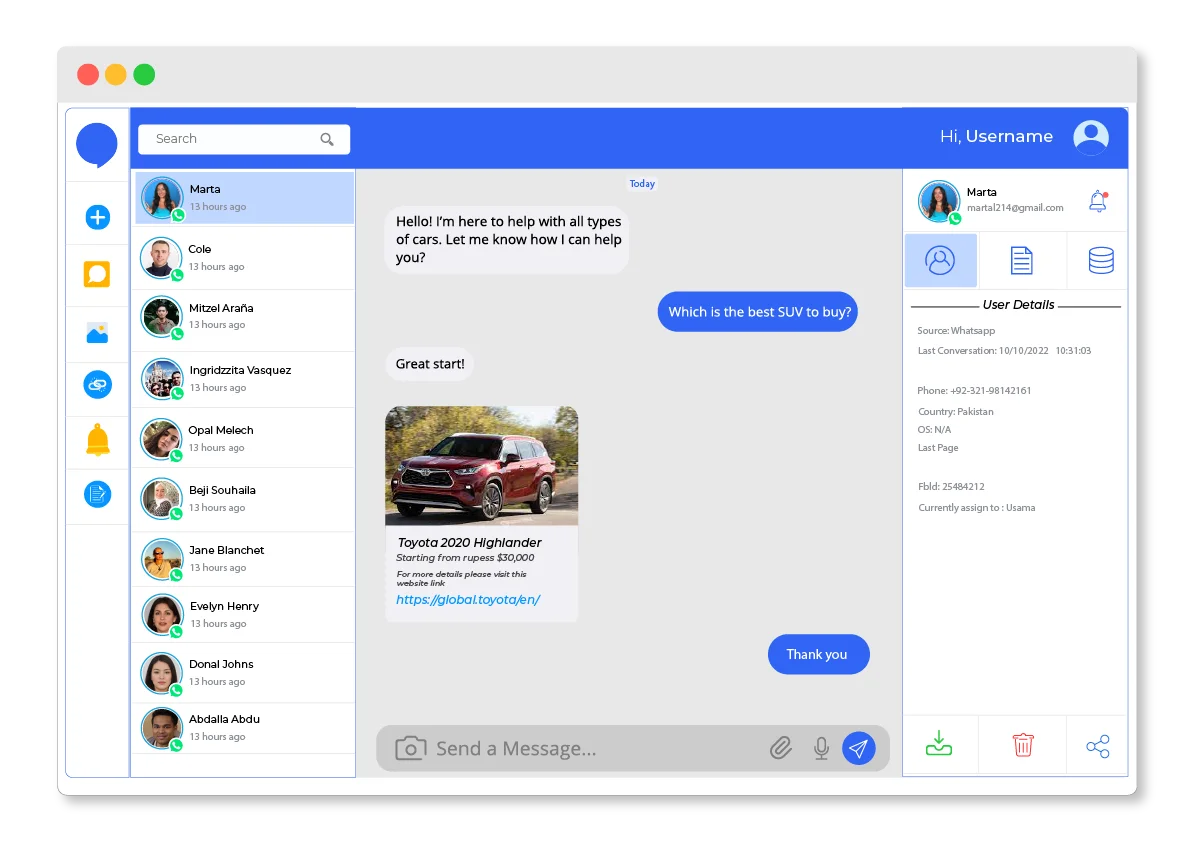Click the microphone voice message icon
The height and width of the screenshot is (857, 1204).
pos(821,748)
